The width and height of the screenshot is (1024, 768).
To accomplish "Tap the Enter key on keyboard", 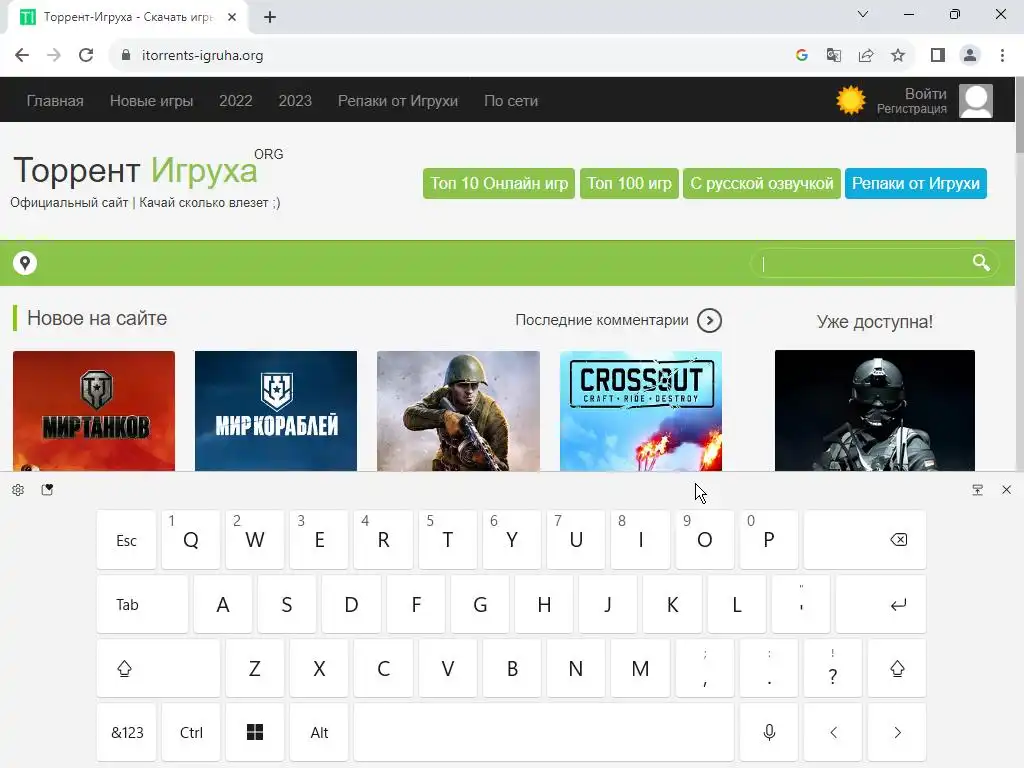I will point(881,605).
